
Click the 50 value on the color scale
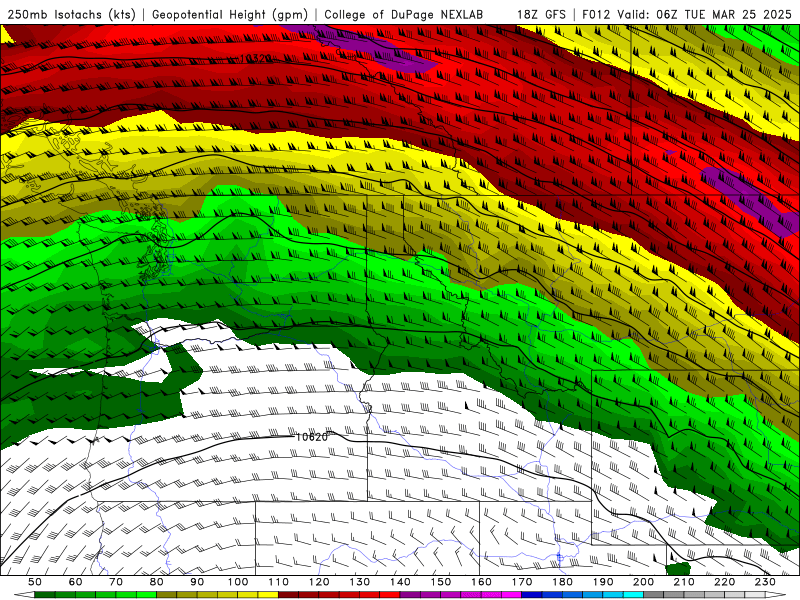[x=34, y=582]
